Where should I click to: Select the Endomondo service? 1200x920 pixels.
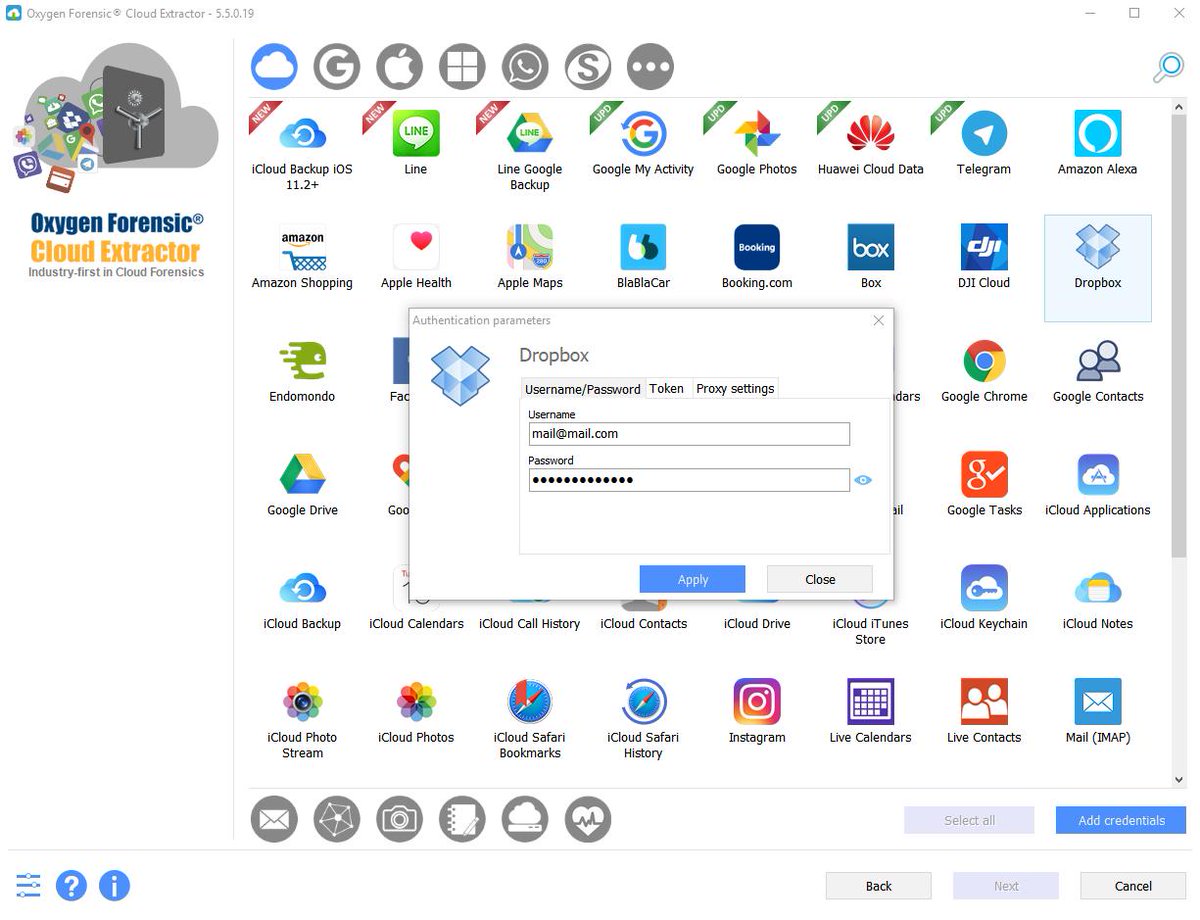pyautogui.click(x=302, y=371)
